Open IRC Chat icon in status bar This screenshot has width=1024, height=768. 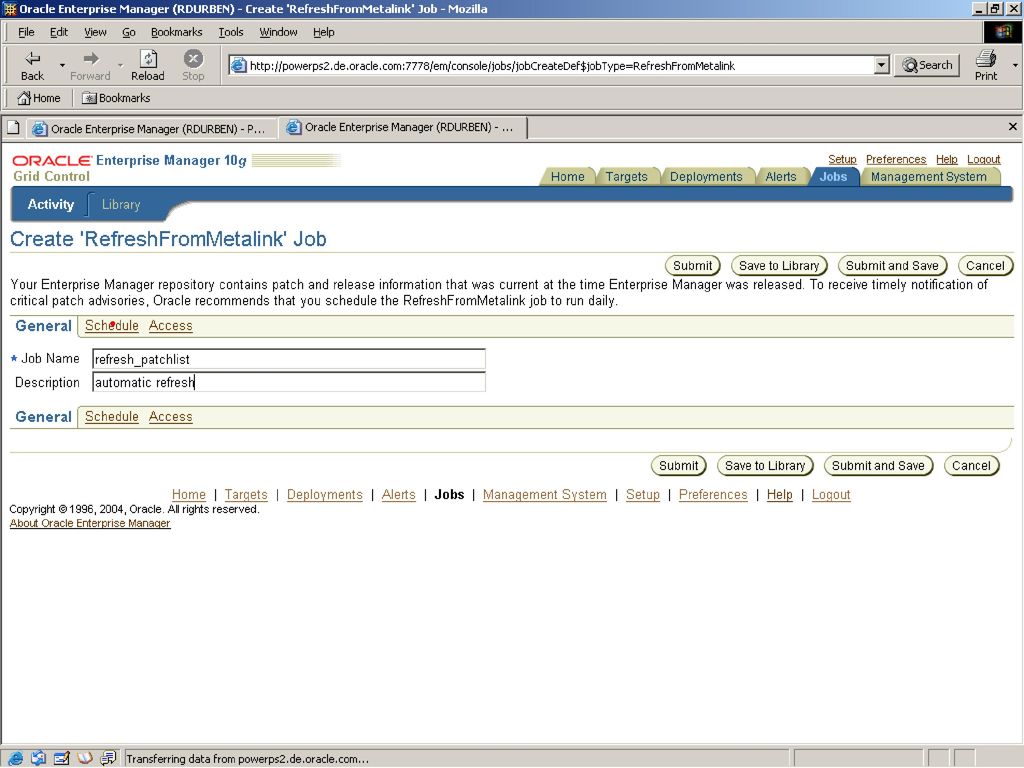tap(108, 758)
